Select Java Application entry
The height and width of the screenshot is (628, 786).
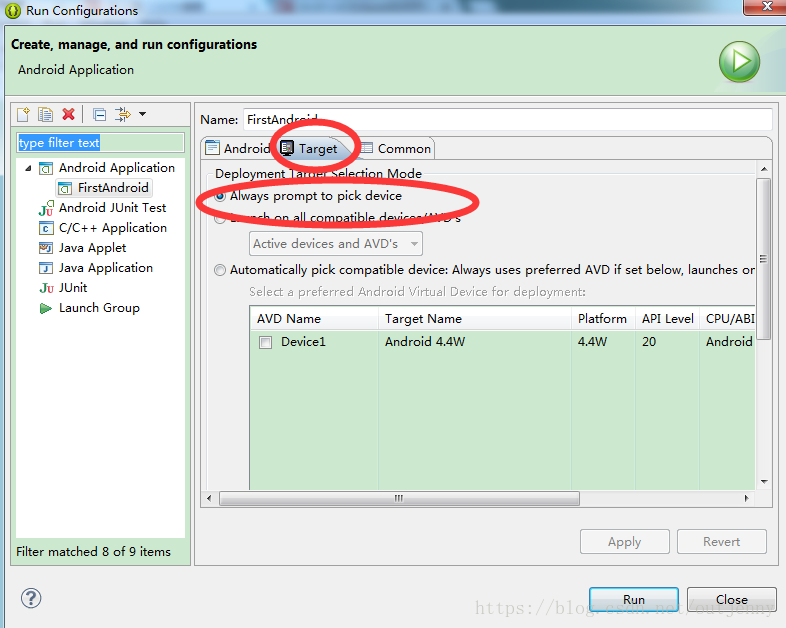click(x=106, y=268)
